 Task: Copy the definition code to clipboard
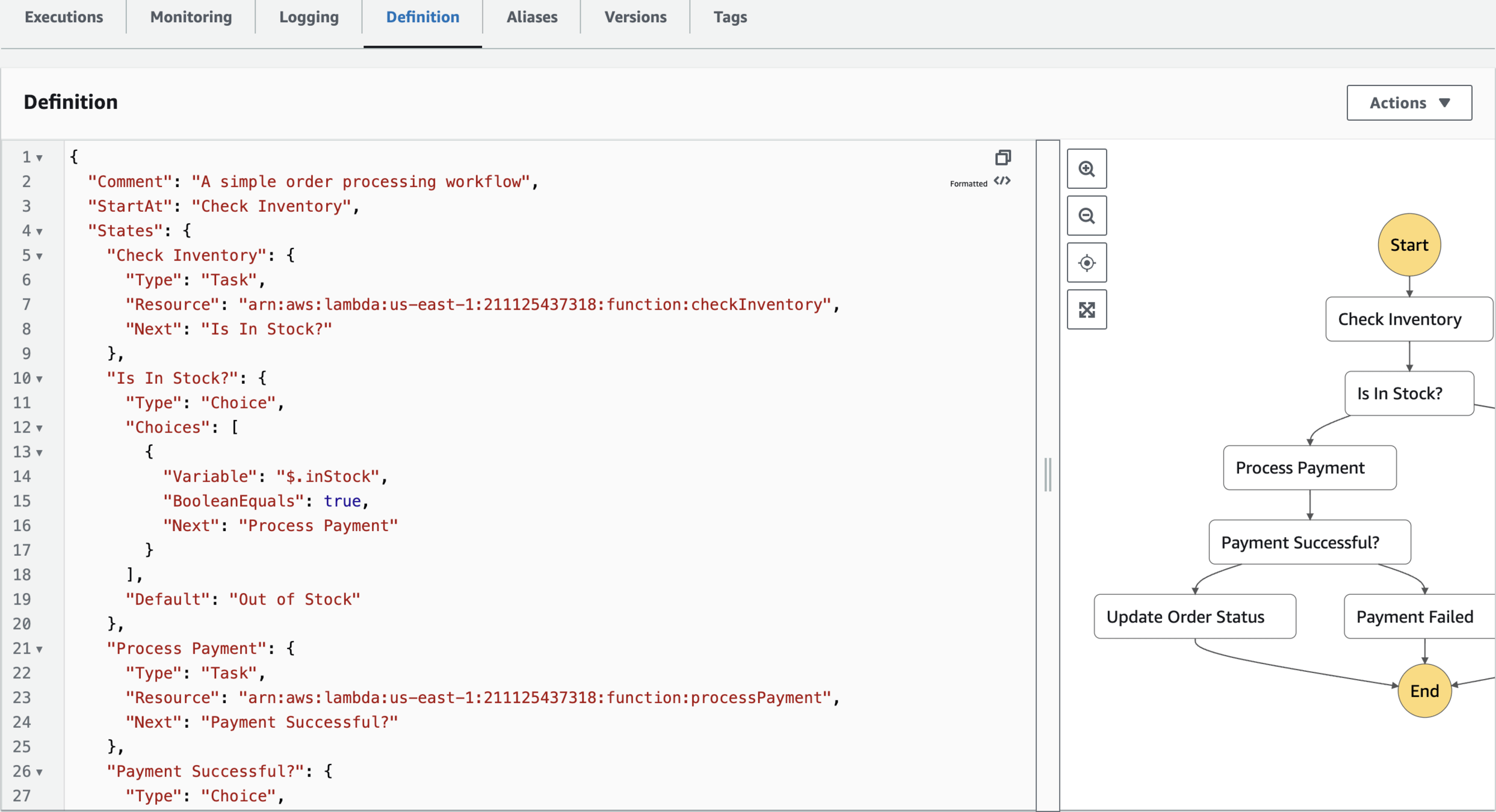[x=1003, y=158]
